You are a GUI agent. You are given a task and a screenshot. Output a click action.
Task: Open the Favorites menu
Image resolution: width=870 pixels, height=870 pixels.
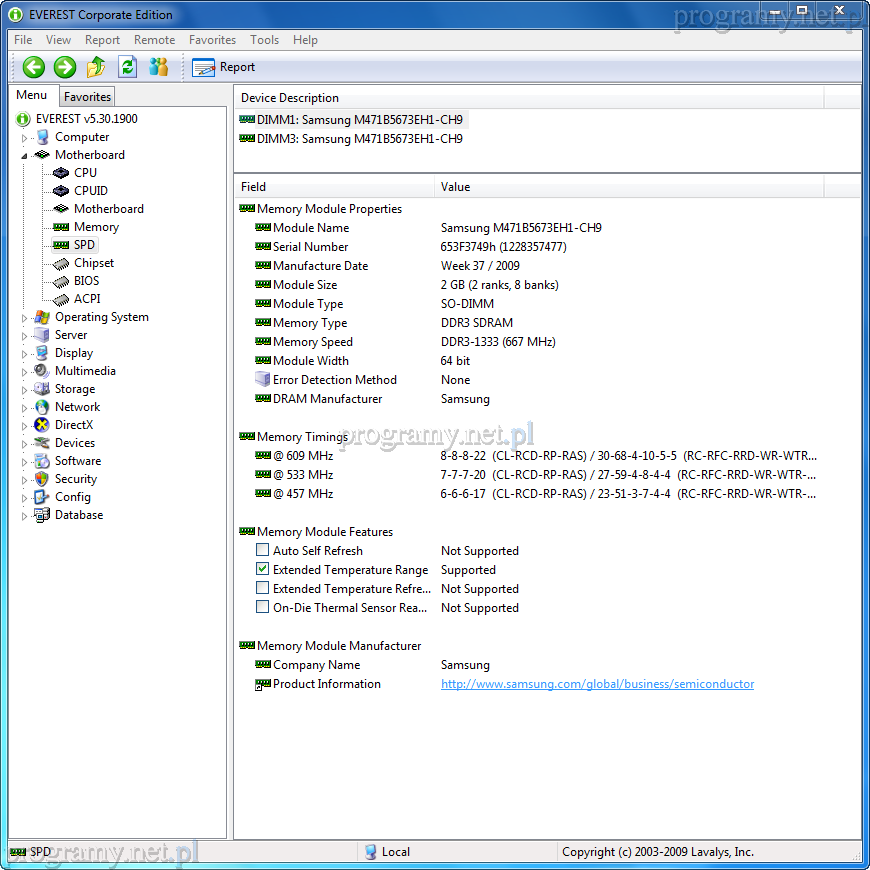point(212,40)
